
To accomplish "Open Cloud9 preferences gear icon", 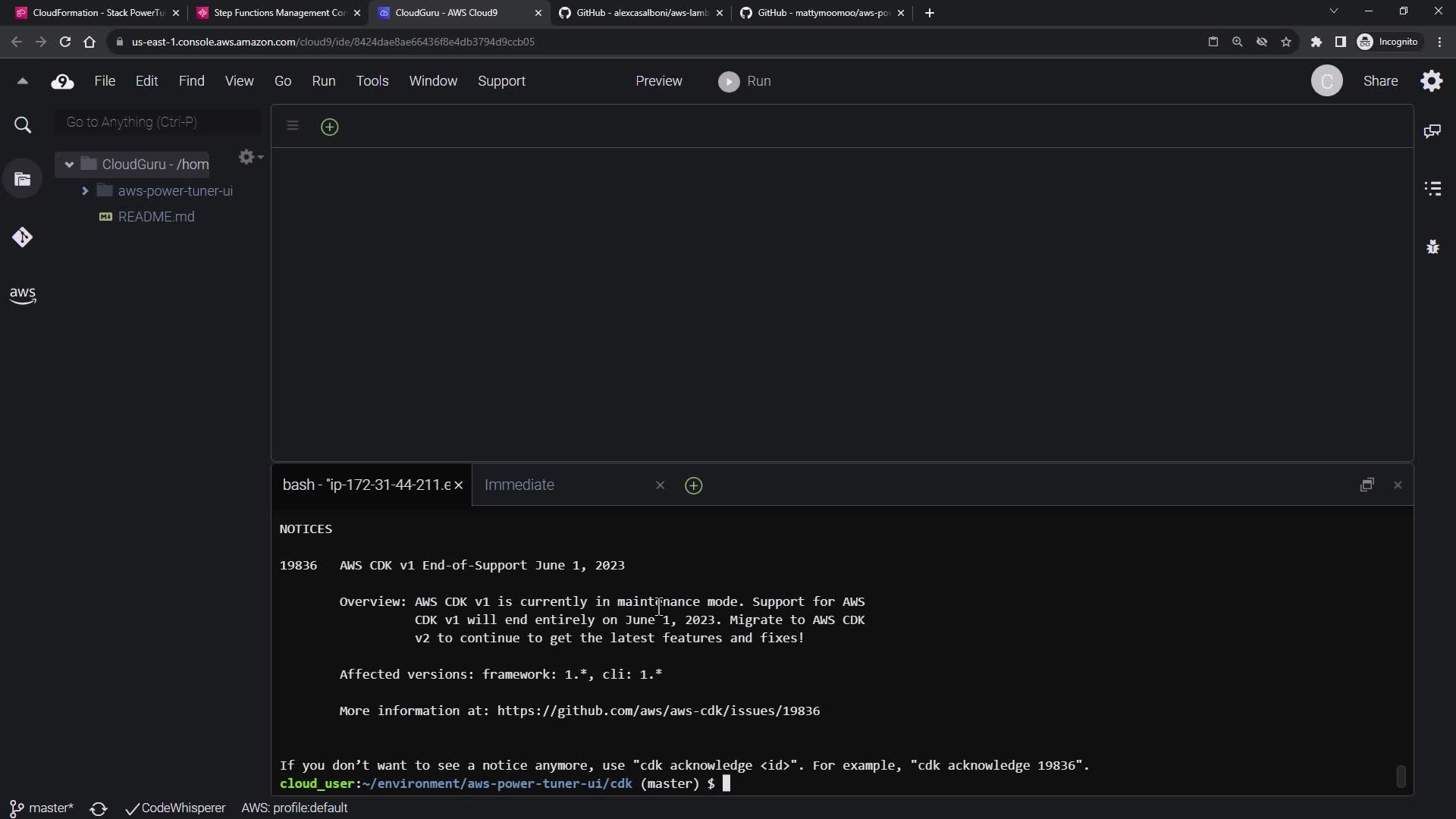I will 1431,81.
